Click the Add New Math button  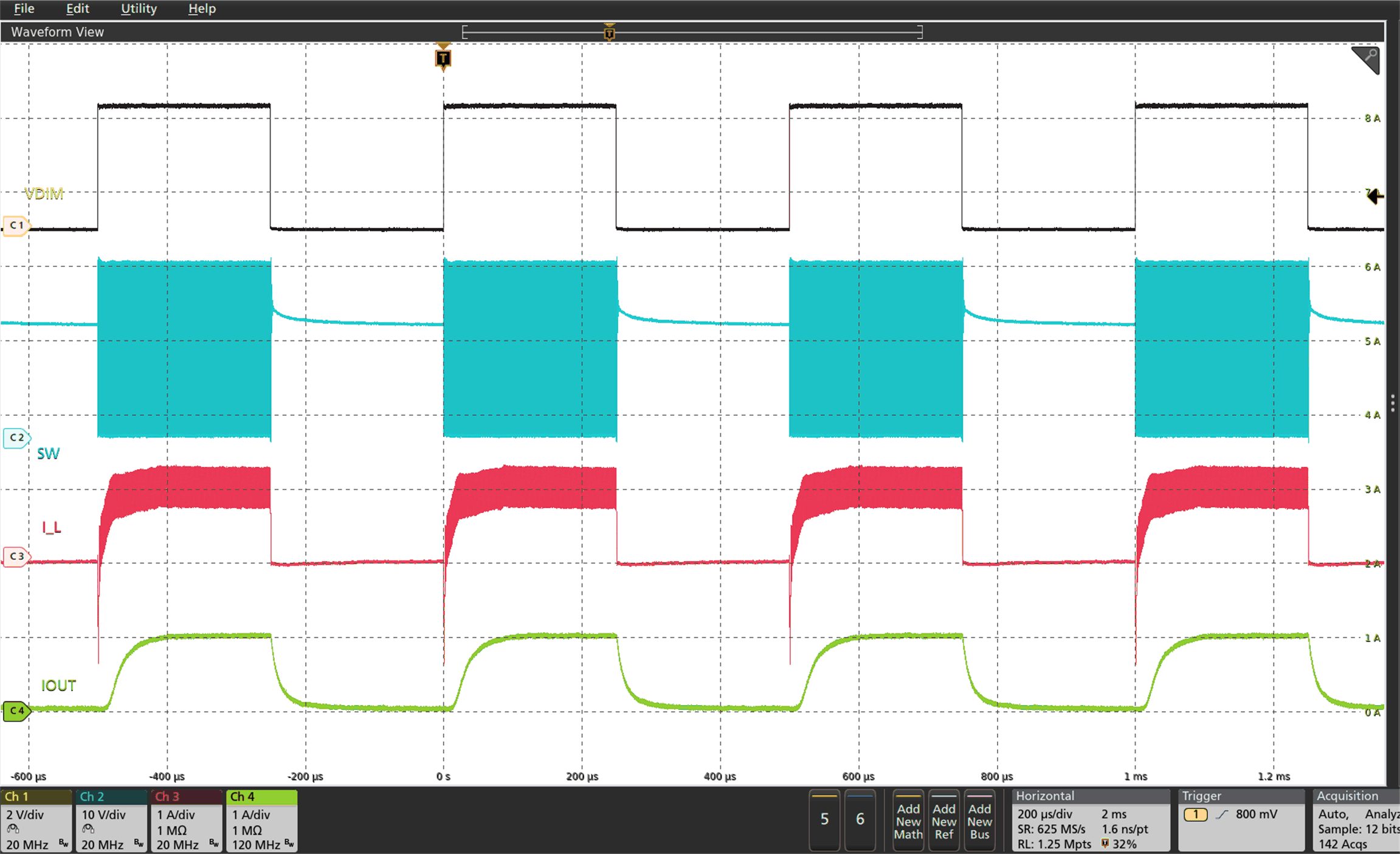point(908,821)
